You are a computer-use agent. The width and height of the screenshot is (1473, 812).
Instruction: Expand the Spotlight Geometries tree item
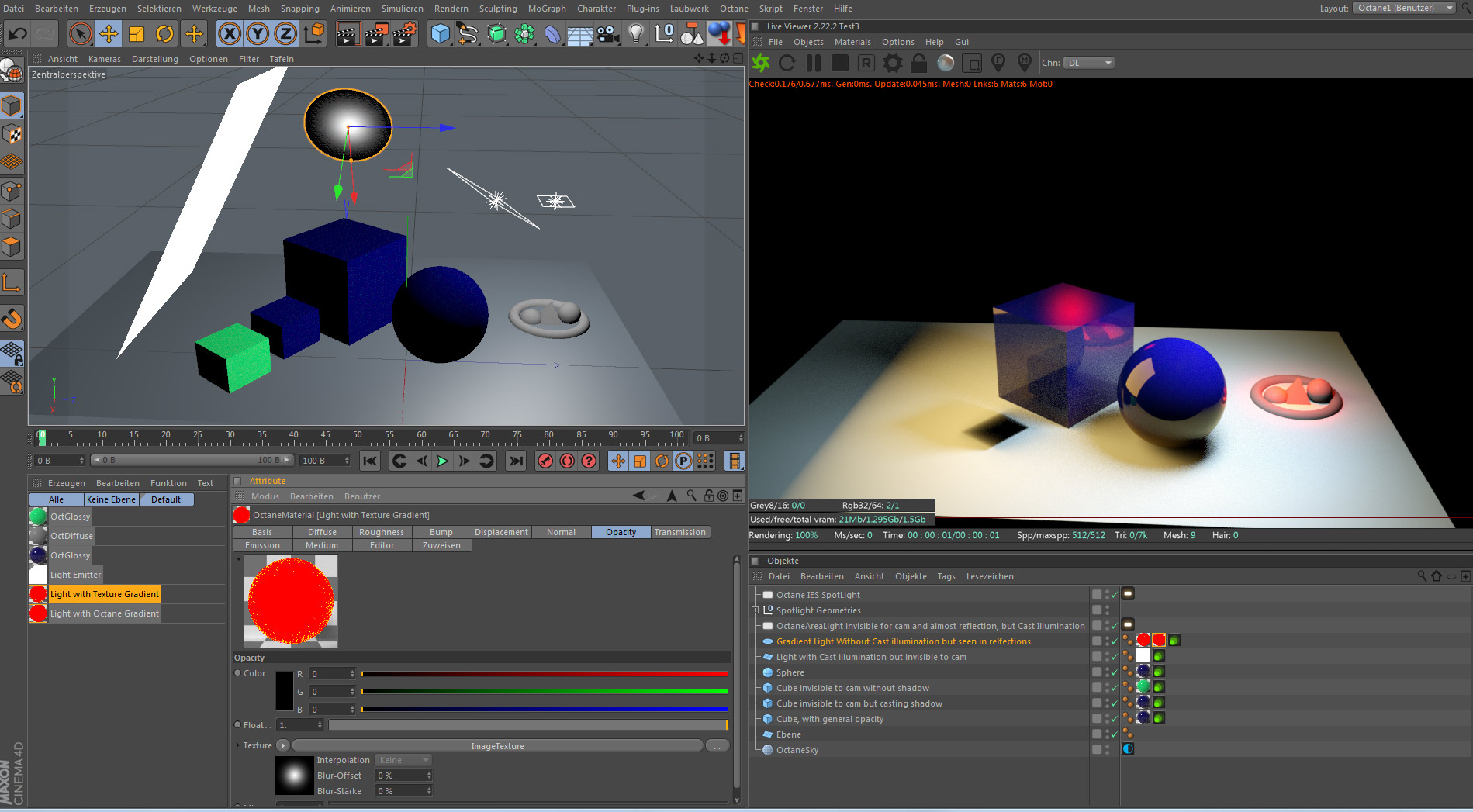point(756,610)
